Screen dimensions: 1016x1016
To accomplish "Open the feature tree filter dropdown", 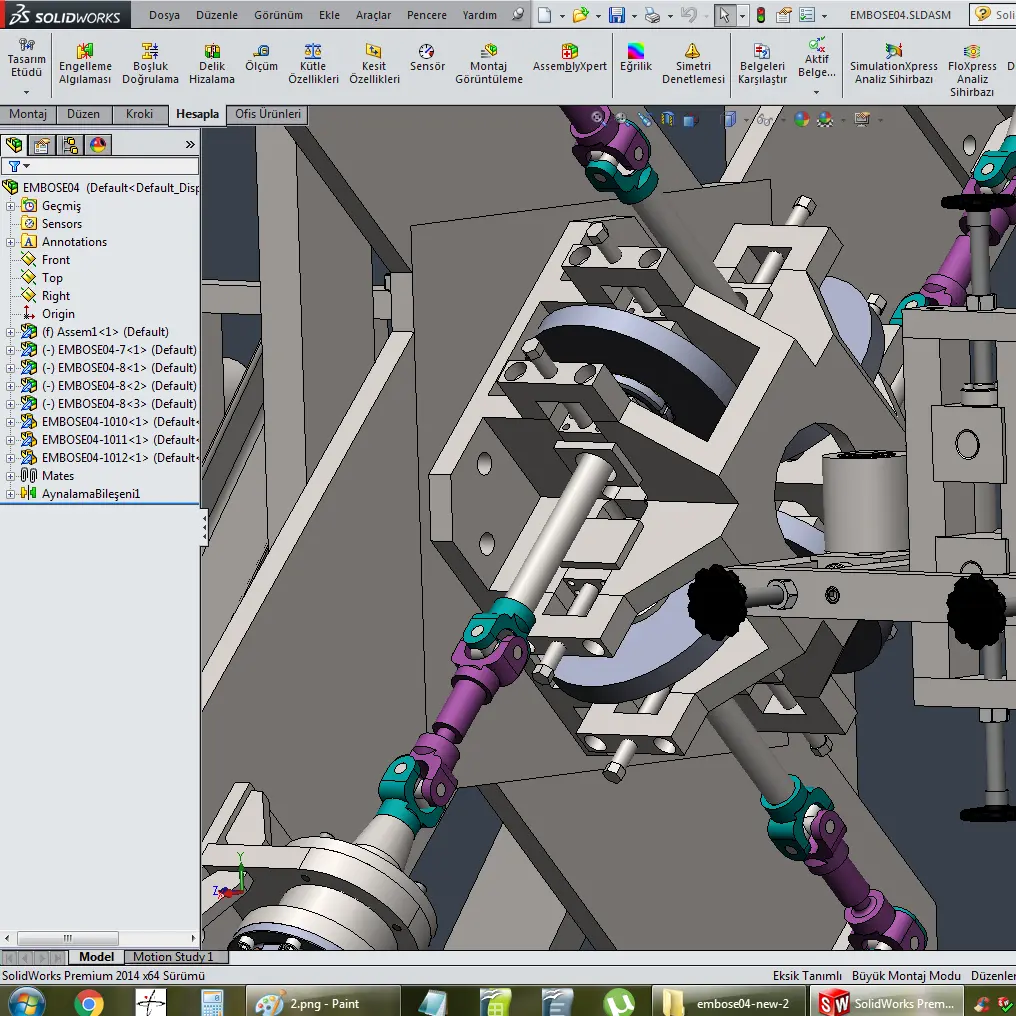I will pos(19,167).
